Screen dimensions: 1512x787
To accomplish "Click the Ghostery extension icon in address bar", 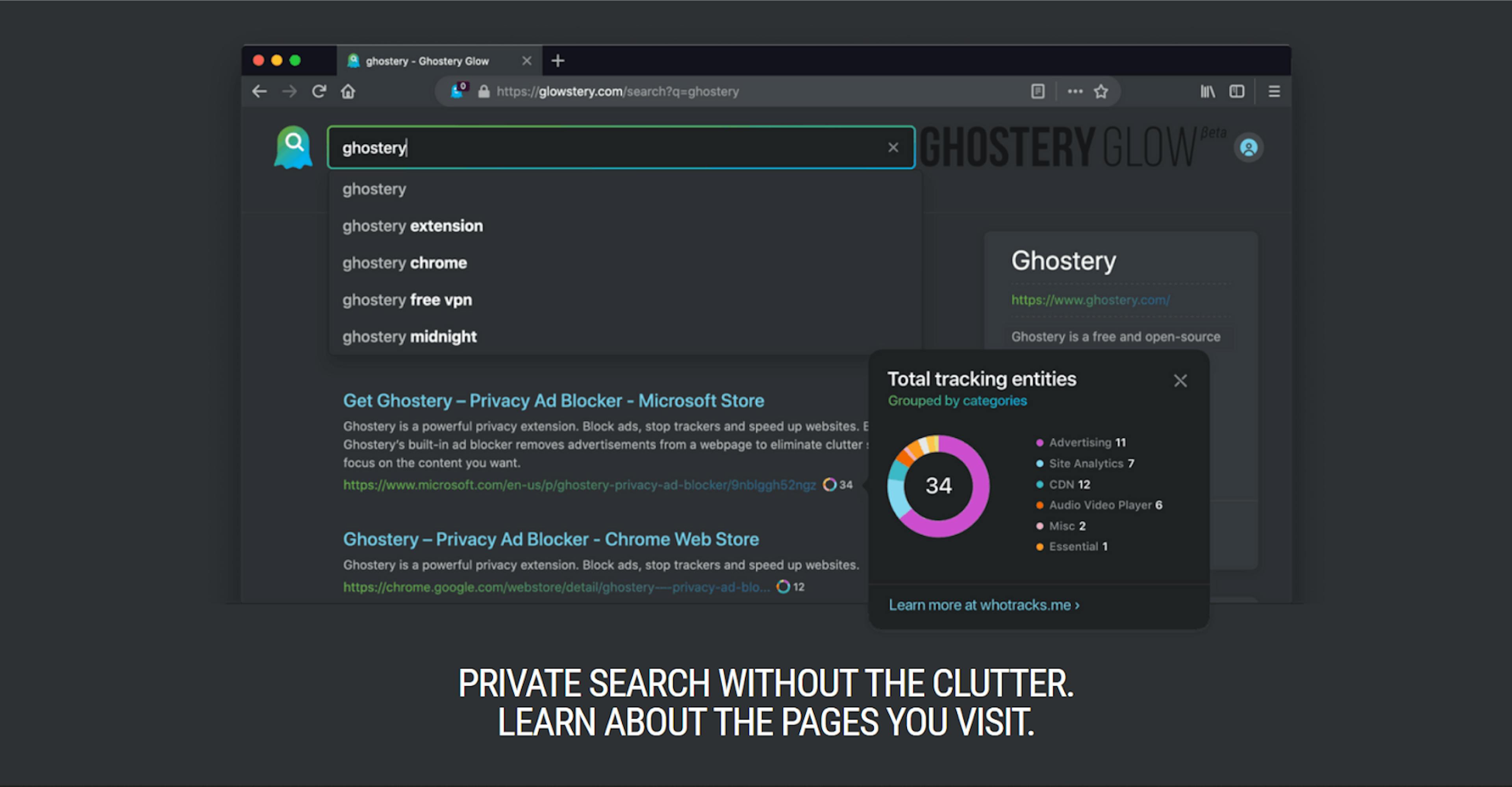I will click(459, 91).
